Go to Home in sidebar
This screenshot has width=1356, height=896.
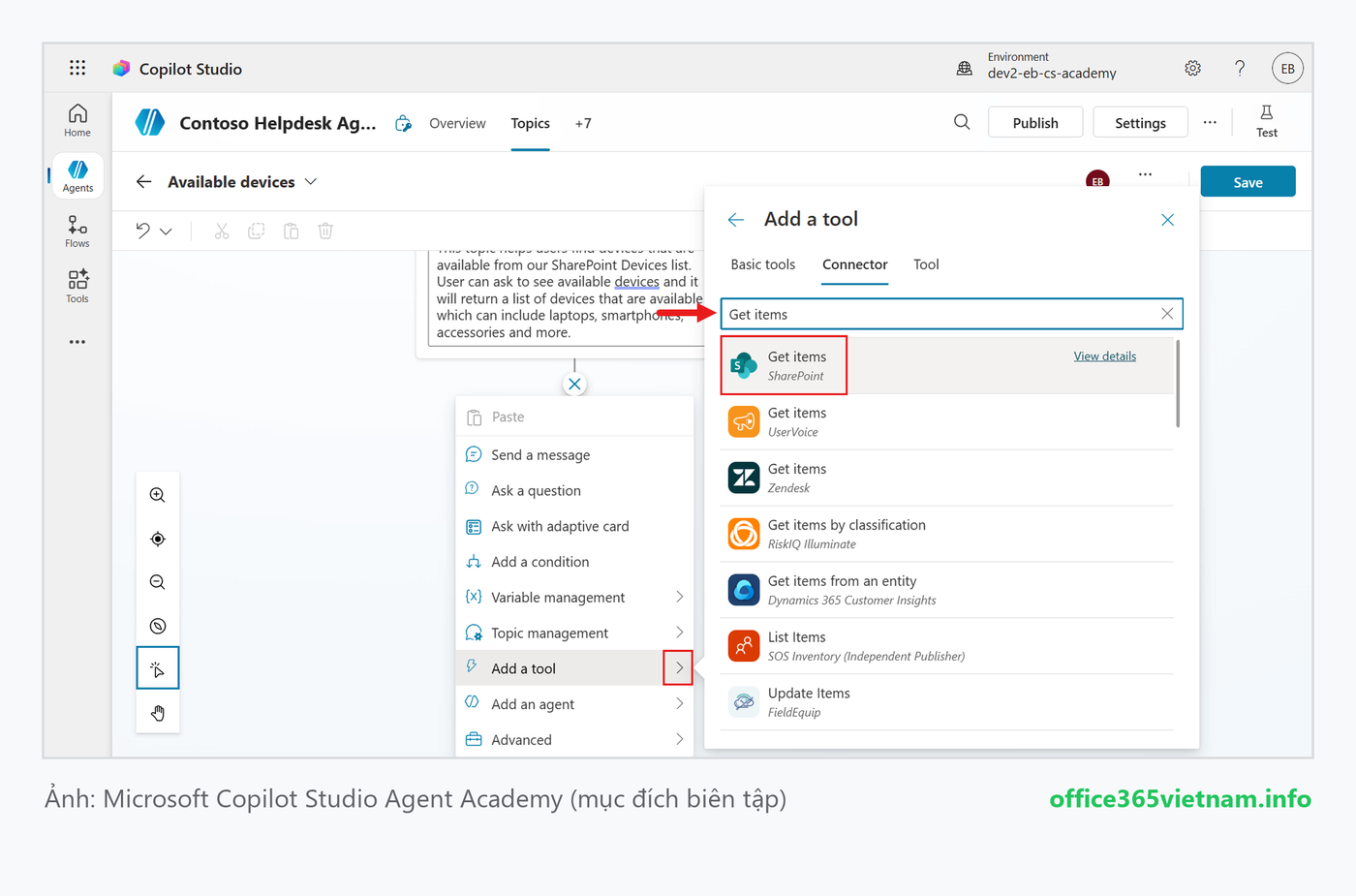tap(77, 120)
